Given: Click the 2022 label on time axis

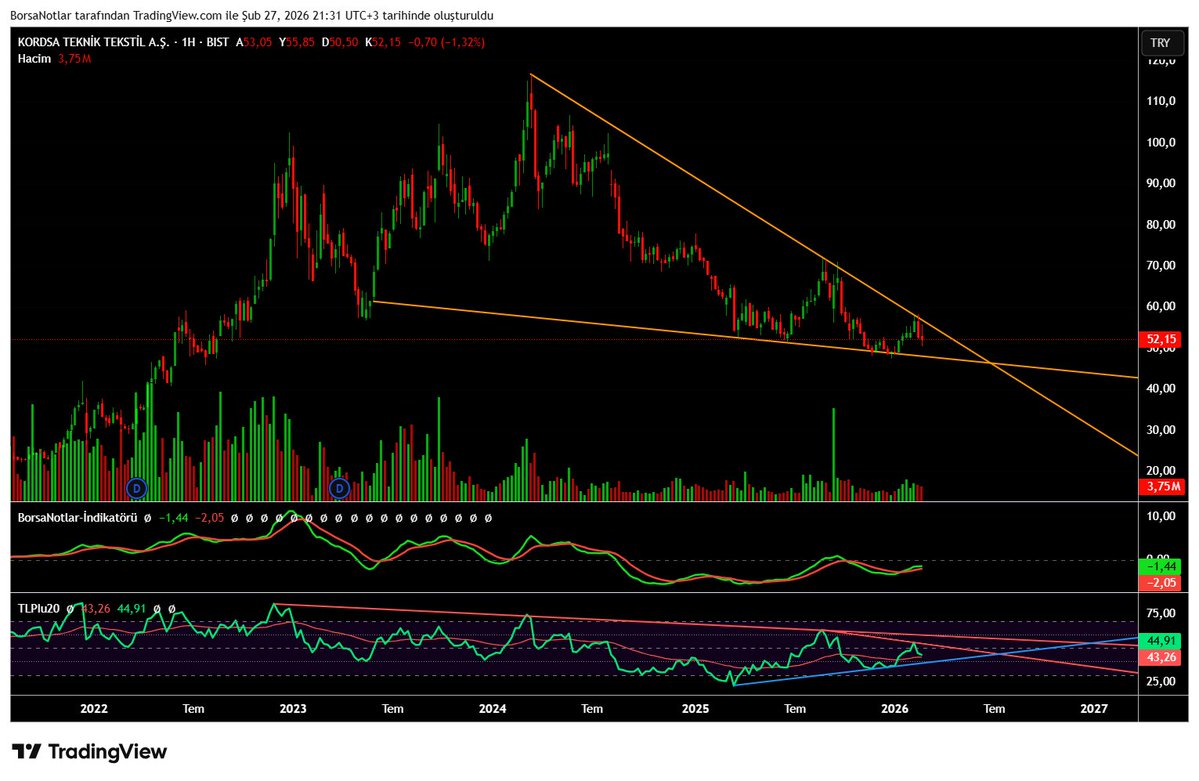Looking at the screenshot, I should coord(93,709).
